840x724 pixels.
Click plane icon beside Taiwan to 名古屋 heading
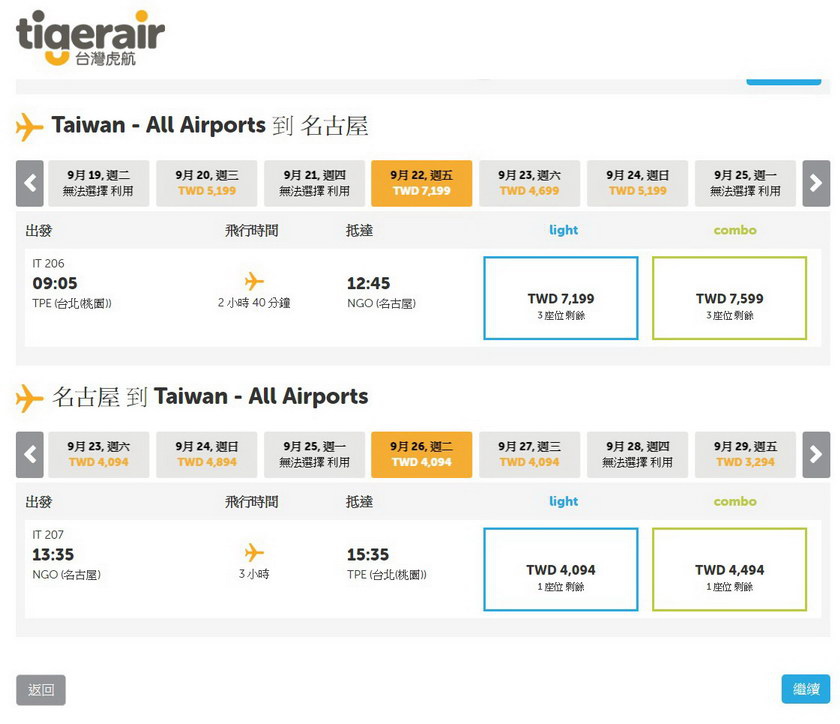(x=29, y=127)
